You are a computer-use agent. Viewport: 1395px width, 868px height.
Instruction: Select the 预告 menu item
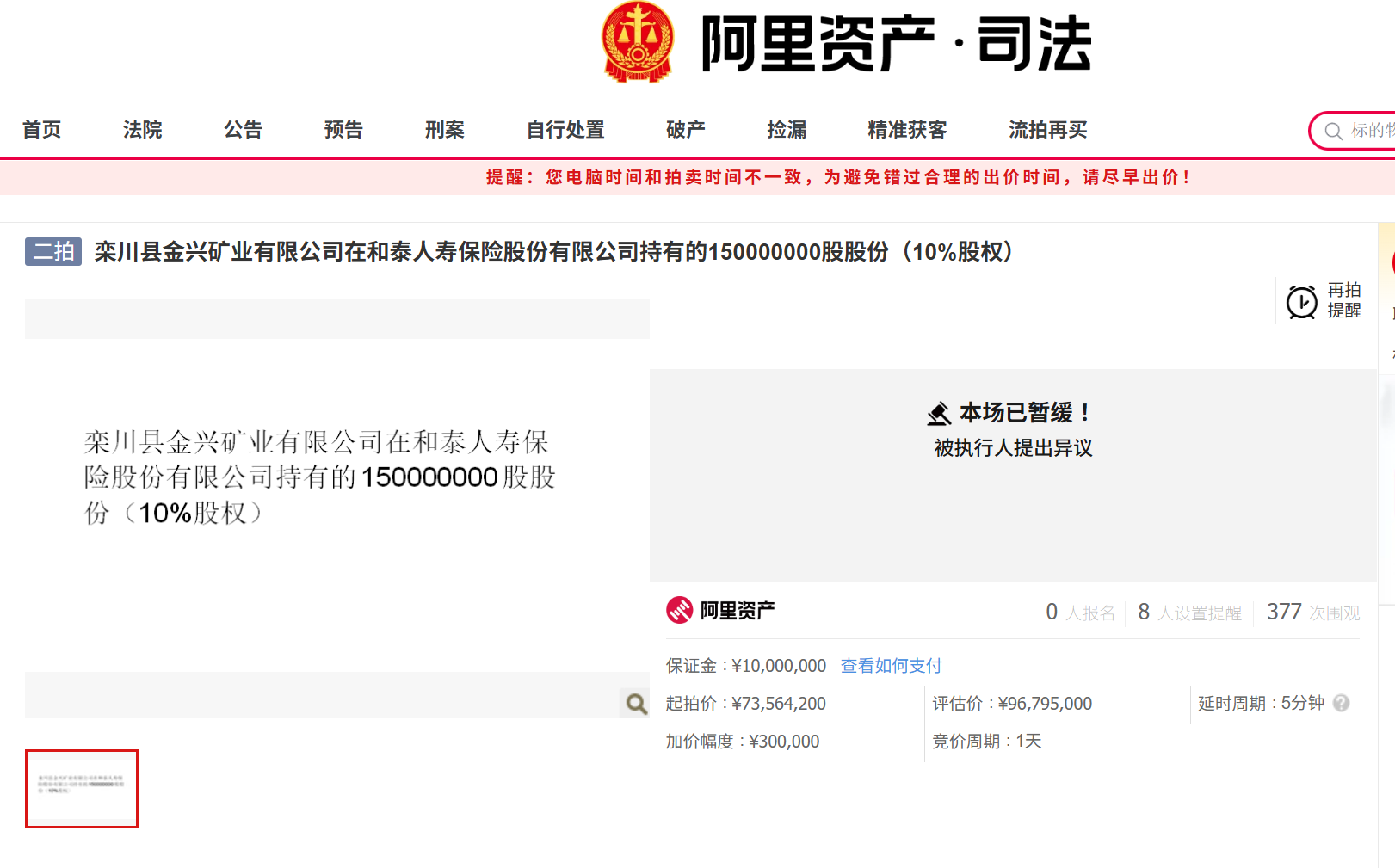tap(344, 130)
